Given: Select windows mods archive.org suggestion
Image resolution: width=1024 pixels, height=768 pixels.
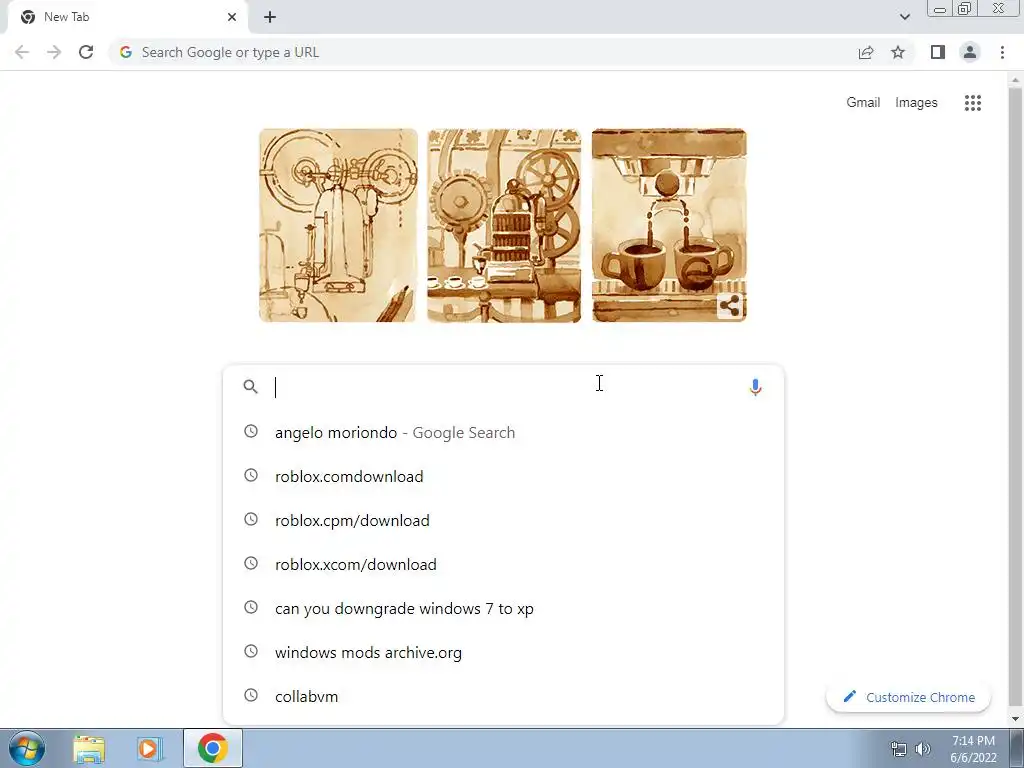Looking at the screenshot, I should 503,652.
